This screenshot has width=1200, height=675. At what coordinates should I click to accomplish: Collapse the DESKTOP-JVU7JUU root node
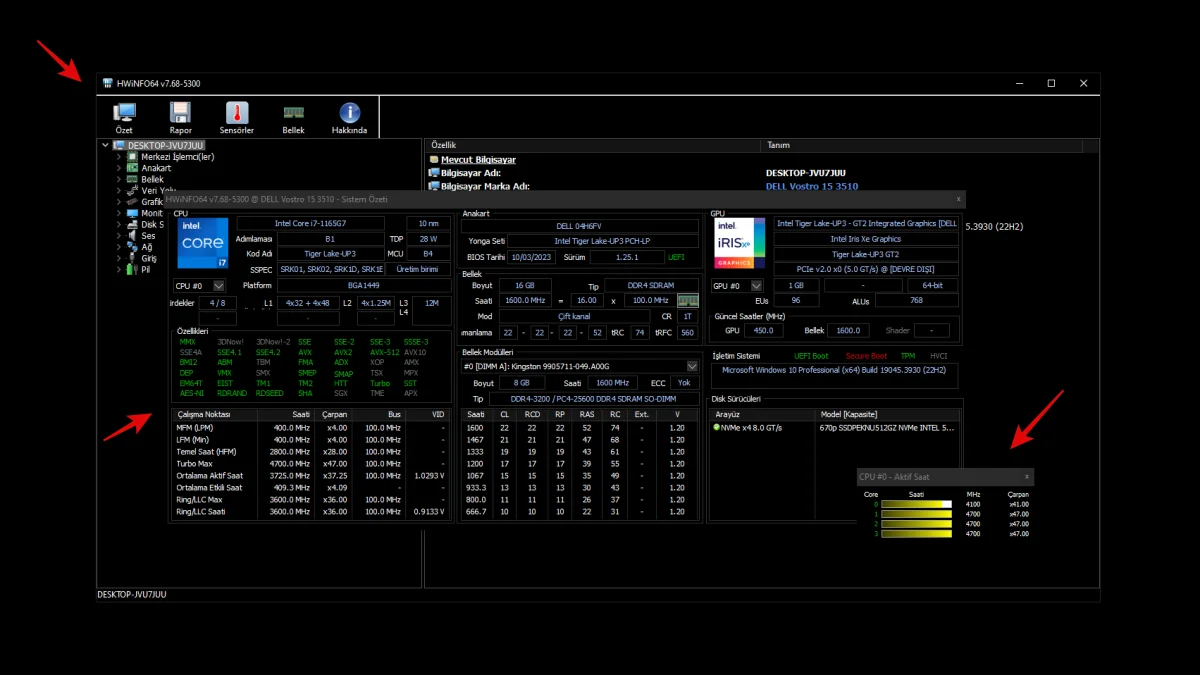tap(106, 145)
